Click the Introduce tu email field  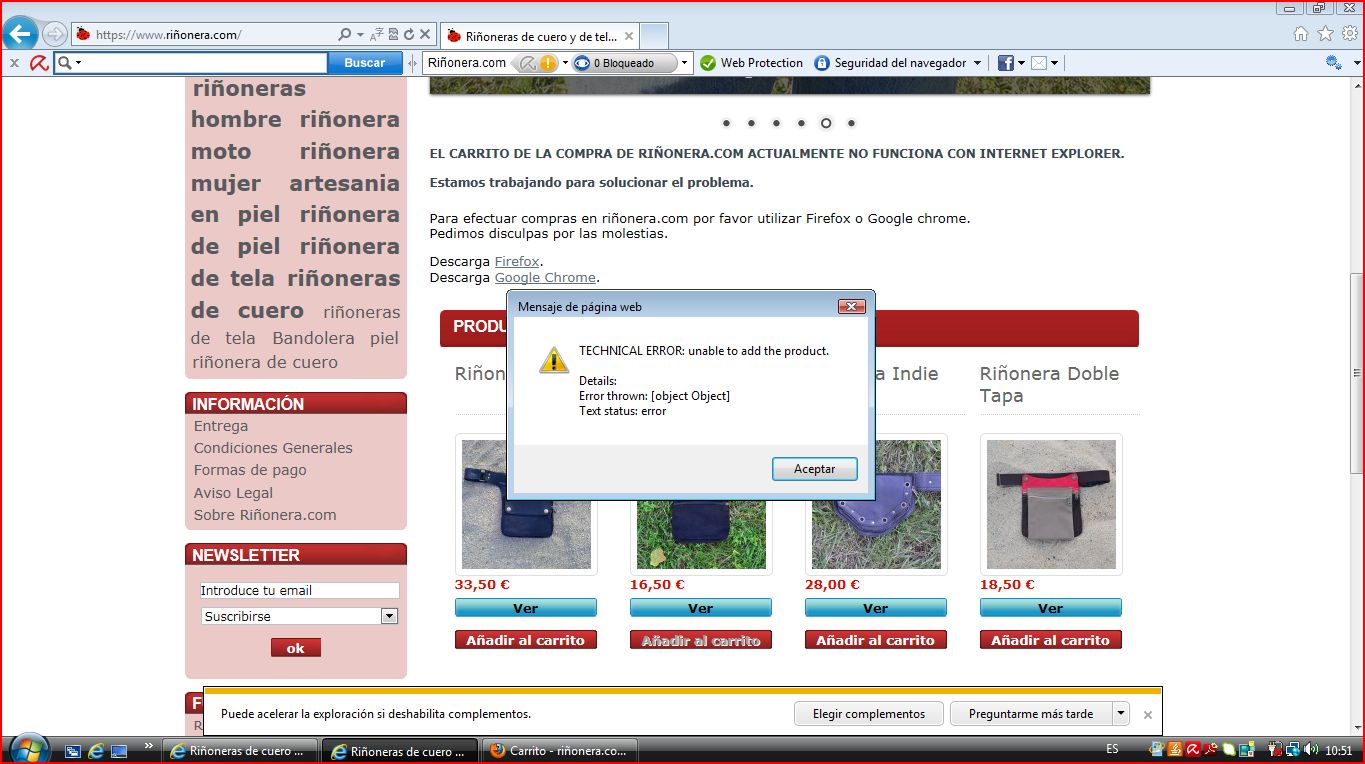(x=300, y=591)
